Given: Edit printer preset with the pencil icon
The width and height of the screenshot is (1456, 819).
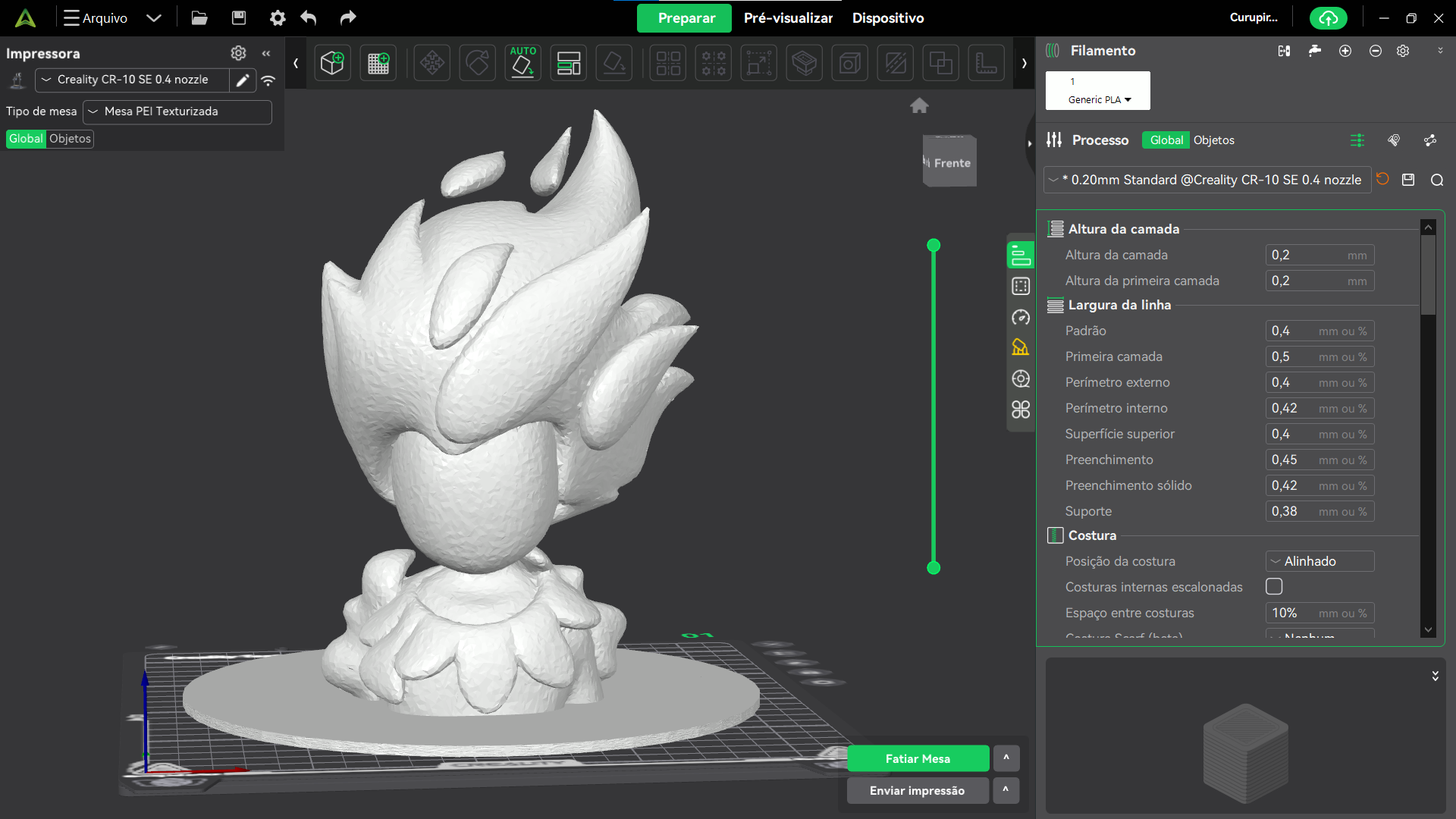Looking at the screenshot, I should tap(243, 80).
